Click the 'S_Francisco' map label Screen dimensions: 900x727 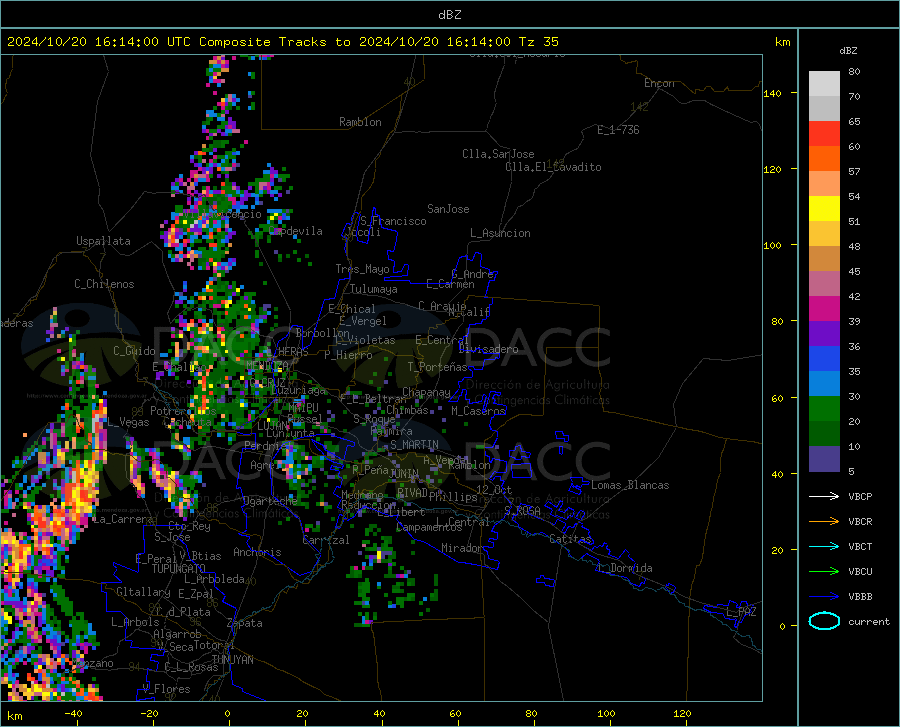point(393,221)
